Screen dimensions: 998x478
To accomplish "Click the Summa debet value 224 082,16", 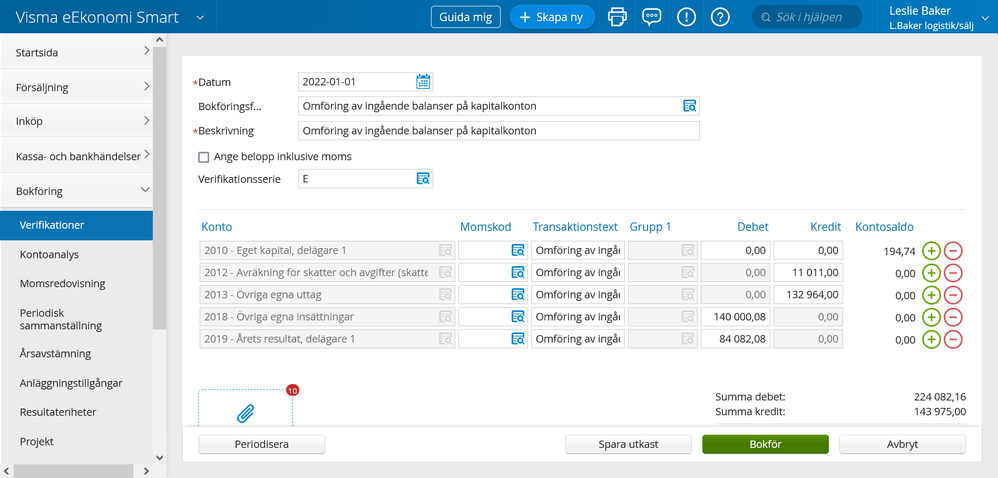I will [940, 397].
